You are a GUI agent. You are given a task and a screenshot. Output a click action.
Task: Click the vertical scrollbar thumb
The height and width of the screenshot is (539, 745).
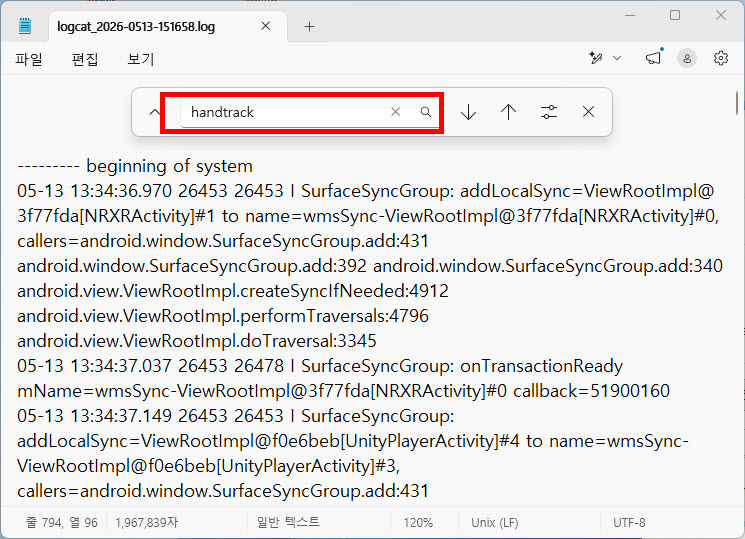coord(736,103)
